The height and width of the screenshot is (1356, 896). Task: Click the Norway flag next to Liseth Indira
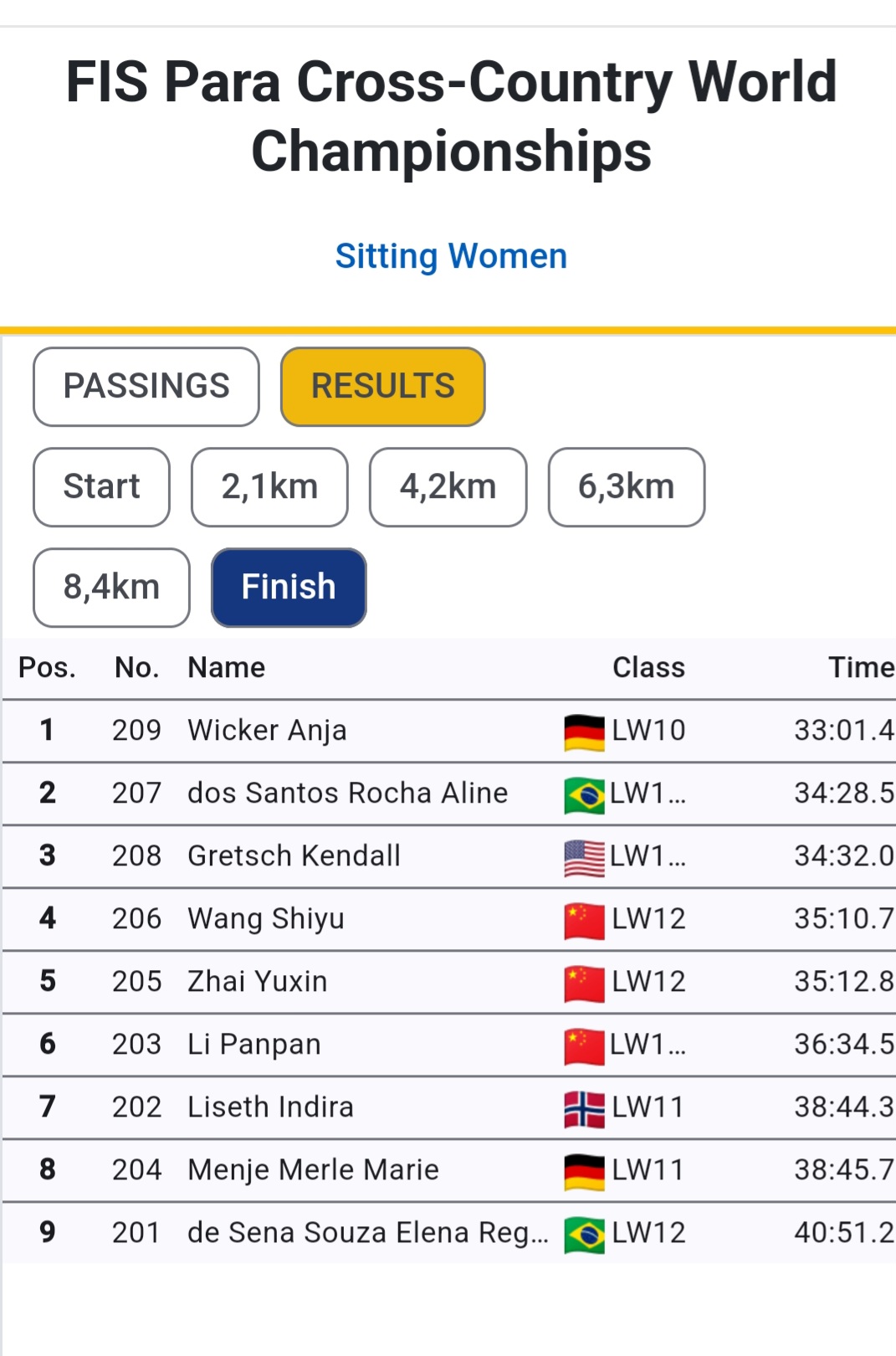click(x=584, y=1108)
